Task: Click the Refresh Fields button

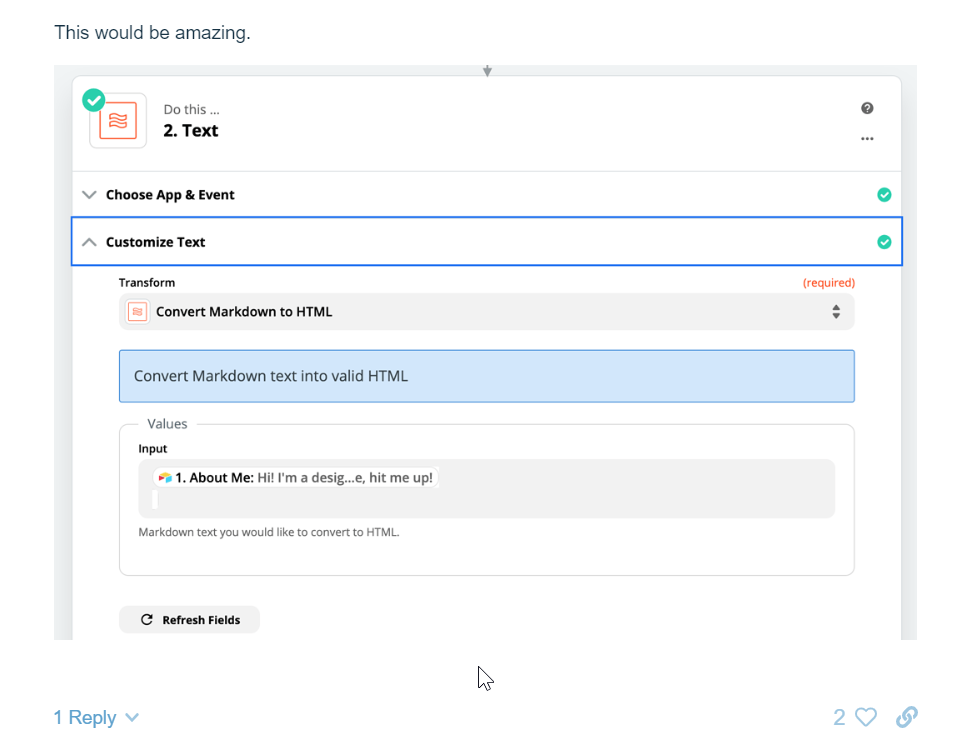Action: coord(189,619)
